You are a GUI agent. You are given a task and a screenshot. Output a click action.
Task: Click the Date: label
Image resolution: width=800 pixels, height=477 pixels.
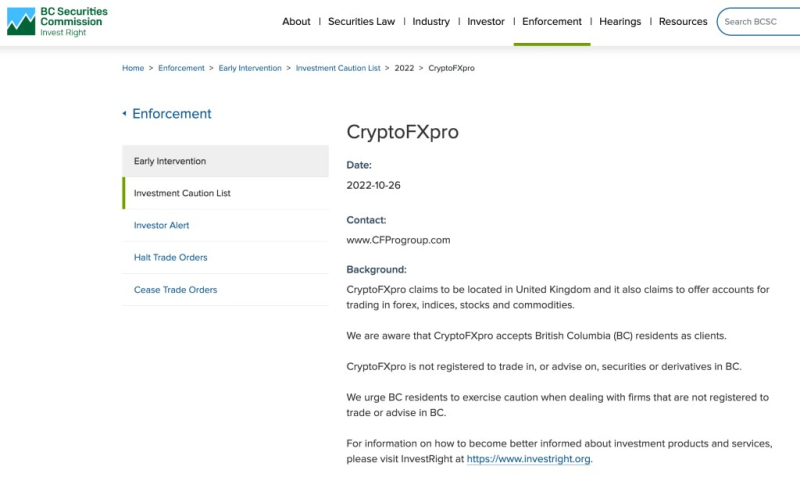click(359, 165)
